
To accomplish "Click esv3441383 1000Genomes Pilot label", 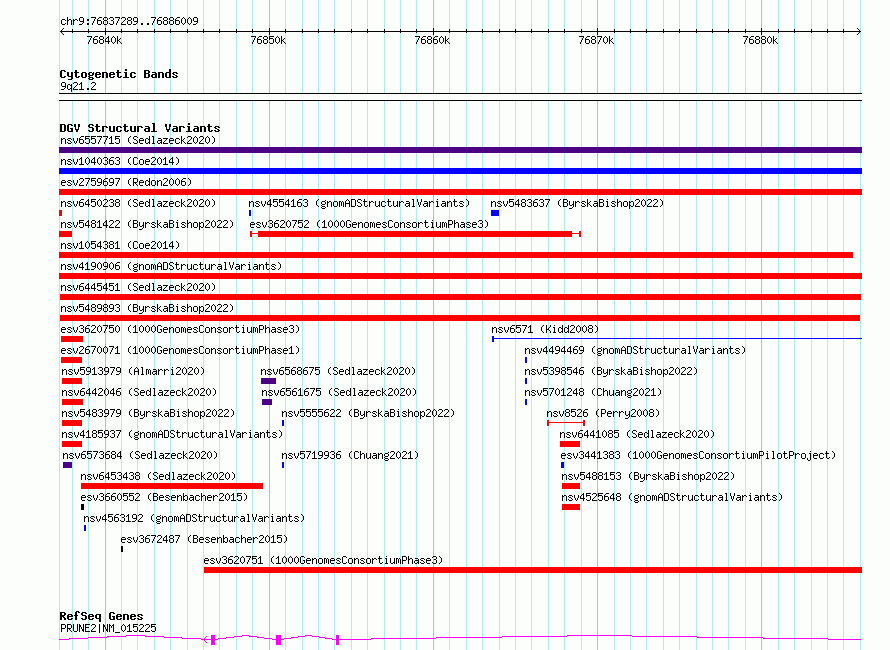I will [x=698, y=455].
